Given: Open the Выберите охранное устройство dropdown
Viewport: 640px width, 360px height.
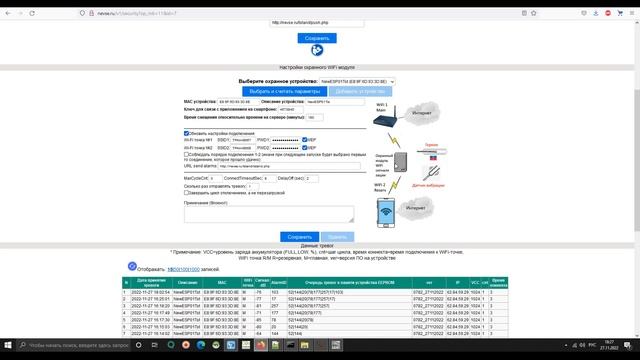Looking at the screenshot, I should tap(357, 82).
